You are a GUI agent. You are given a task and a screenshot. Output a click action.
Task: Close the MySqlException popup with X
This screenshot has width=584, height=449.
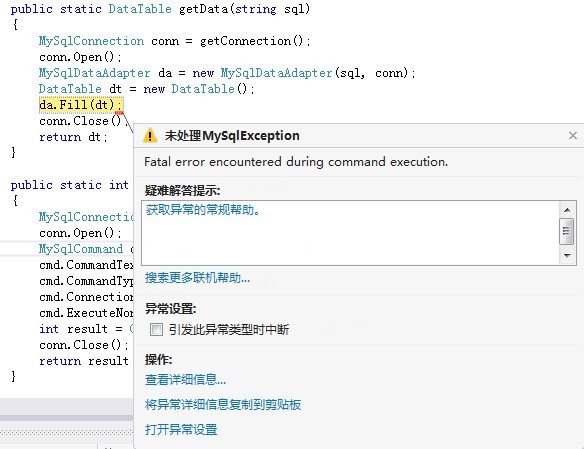point(573,136)
